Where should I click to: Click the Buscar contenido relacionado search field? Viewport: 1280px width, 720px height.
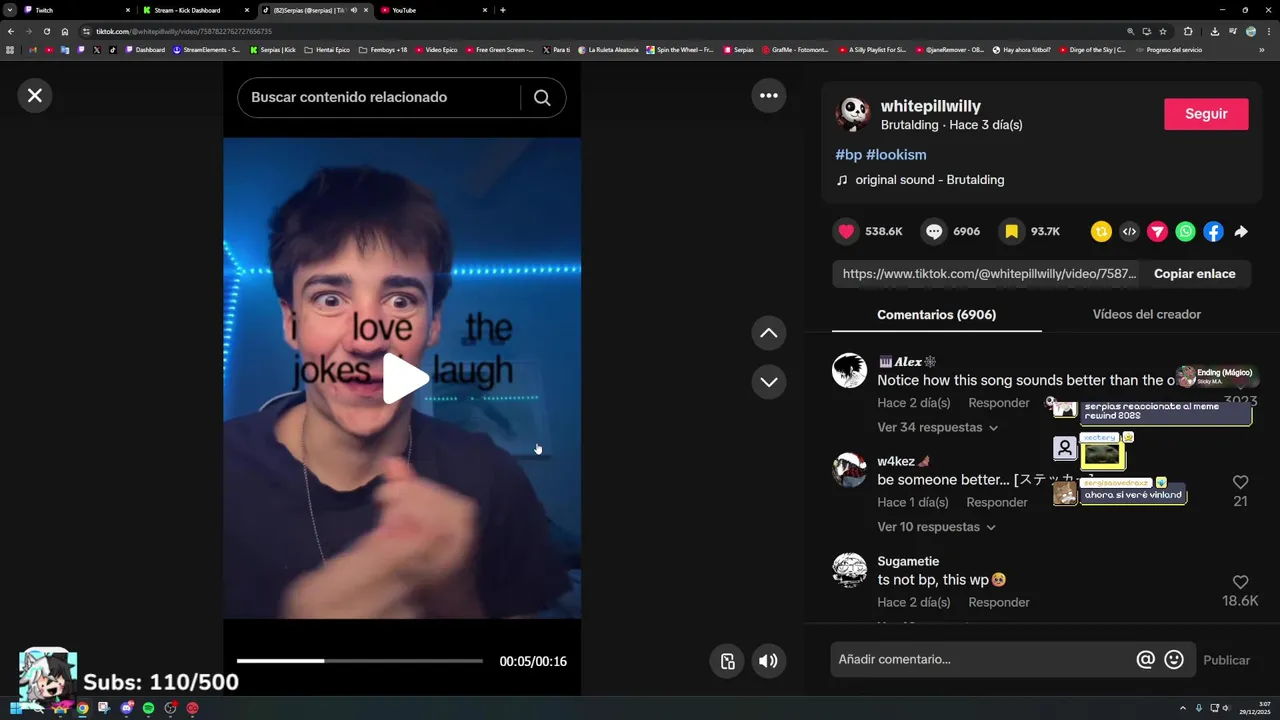(380, 97)
